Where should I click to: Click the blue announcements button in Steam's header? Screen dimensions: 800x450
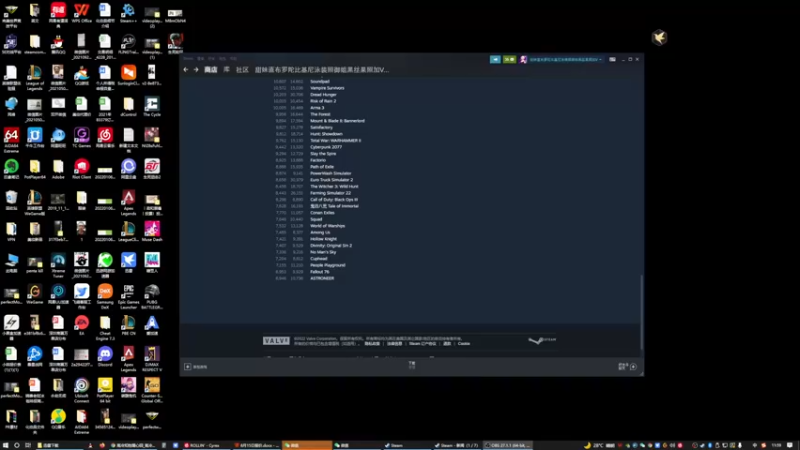tap(495, 59)
